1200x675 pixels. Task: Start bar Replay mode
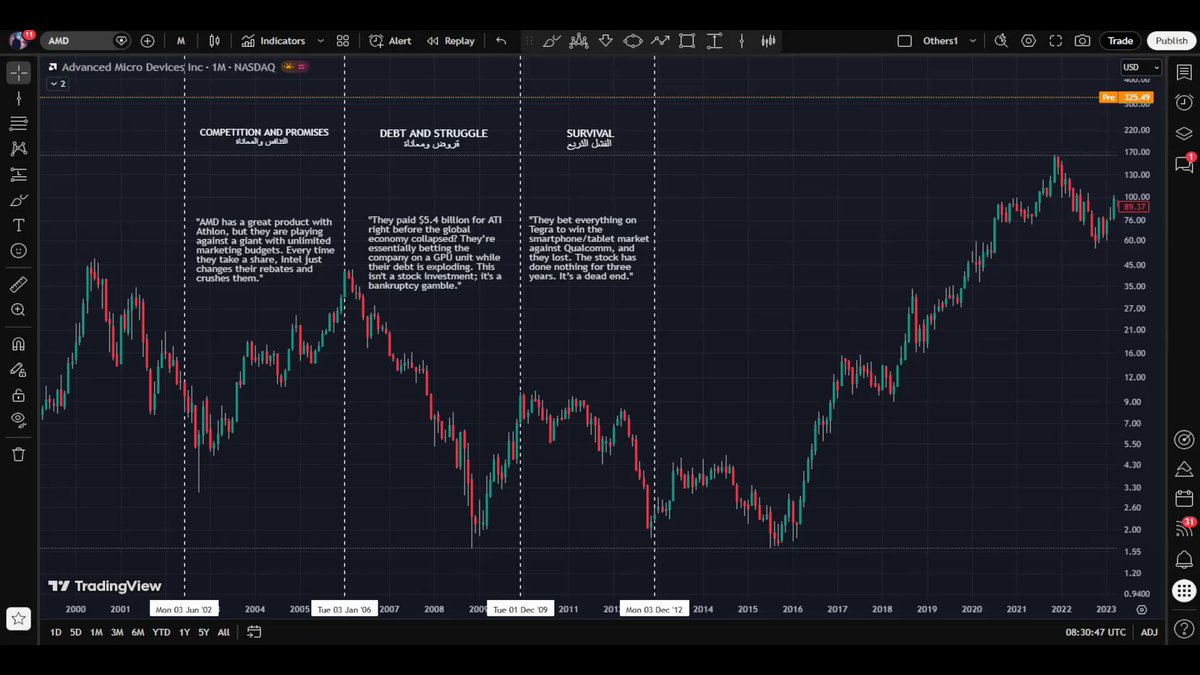point(451,41)
